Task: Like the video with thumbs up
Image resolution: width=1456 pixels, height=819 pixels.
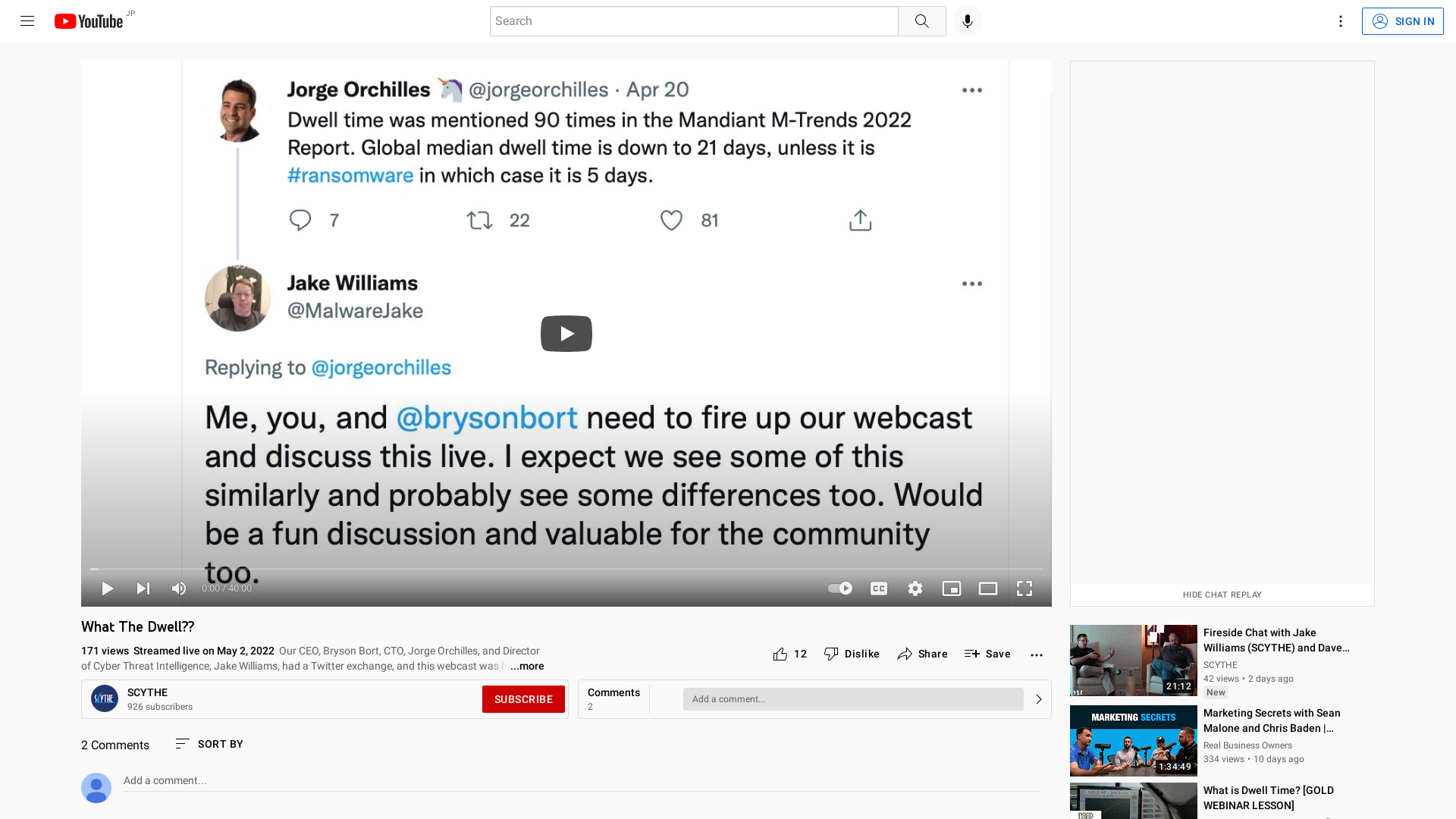Action: point(789,654)
